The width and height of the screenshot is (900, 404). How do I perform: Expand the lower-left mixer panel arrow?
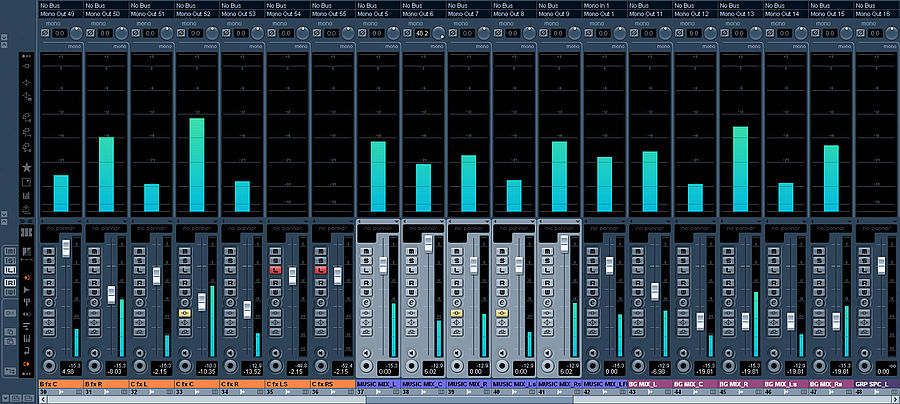click(5, 398)
